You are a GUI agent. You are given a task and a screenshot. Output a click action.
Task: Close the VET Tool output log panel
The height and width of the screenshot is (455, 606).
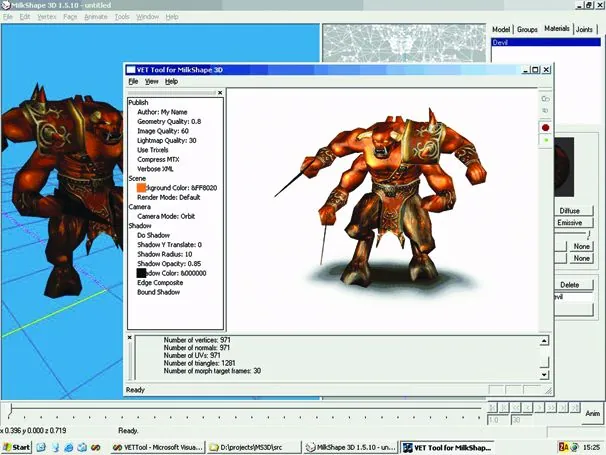pyautogui.click(x=130, y=337)
